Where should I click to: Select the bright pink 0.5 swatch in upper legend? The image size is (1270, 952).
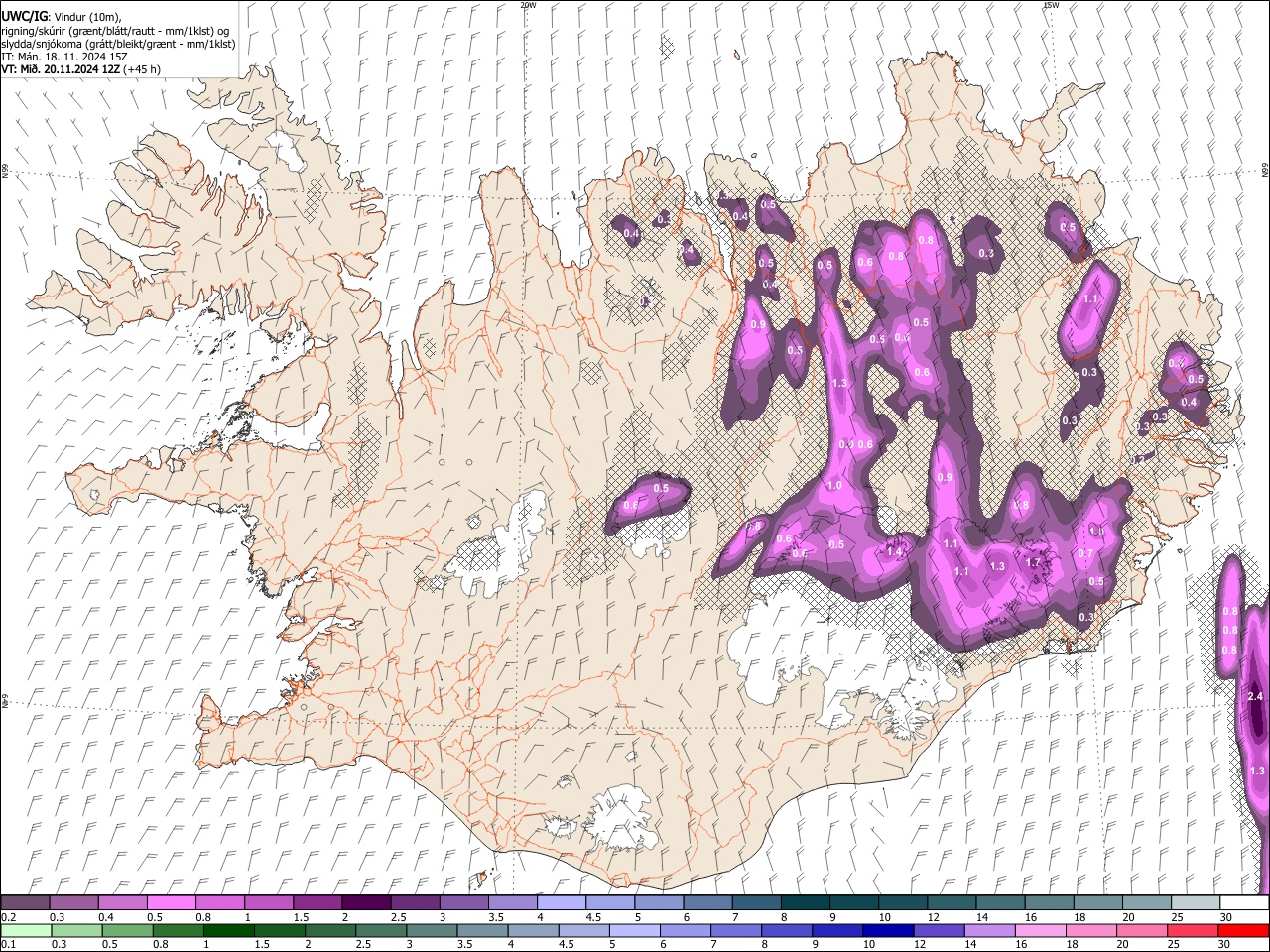click(x=171, y=903)
